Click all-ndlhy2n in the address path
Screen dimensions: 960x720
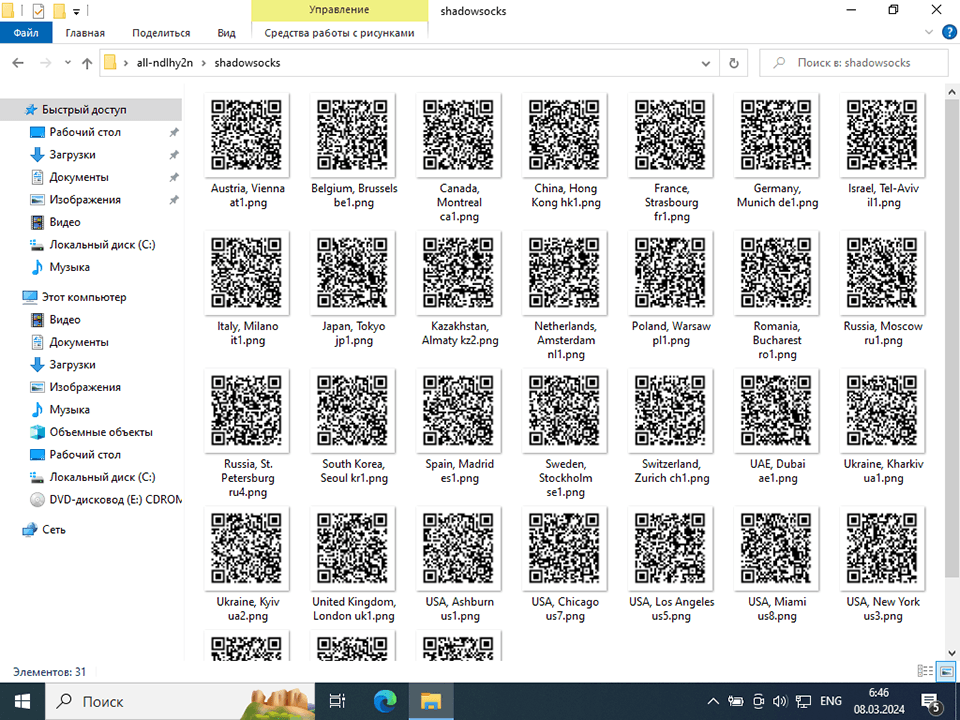click(165, 62)
